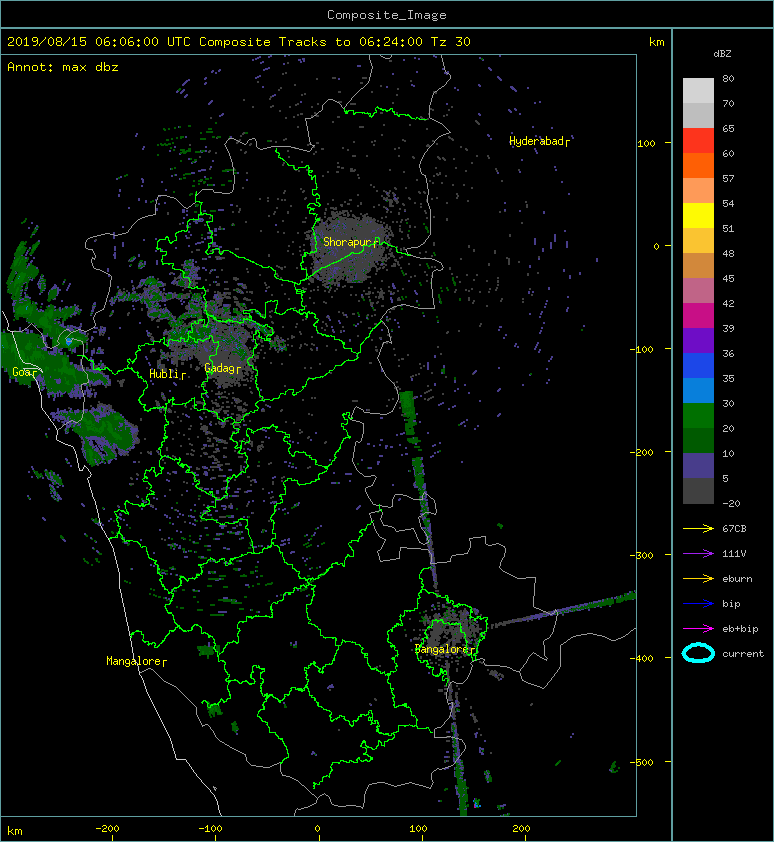Screen dimensions: 774x842
Task: Click the 'Annot: max dbz' annotation text
Action: pos(63,67)
